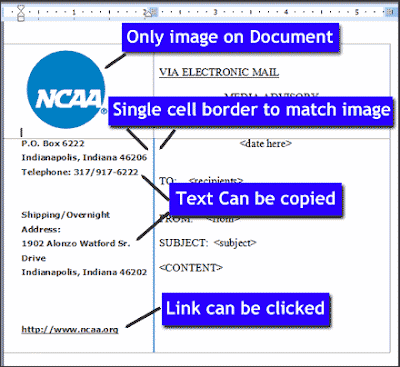Click the P.O. Box 6222 line
This screenshot has width=400, height=367.
53,144
